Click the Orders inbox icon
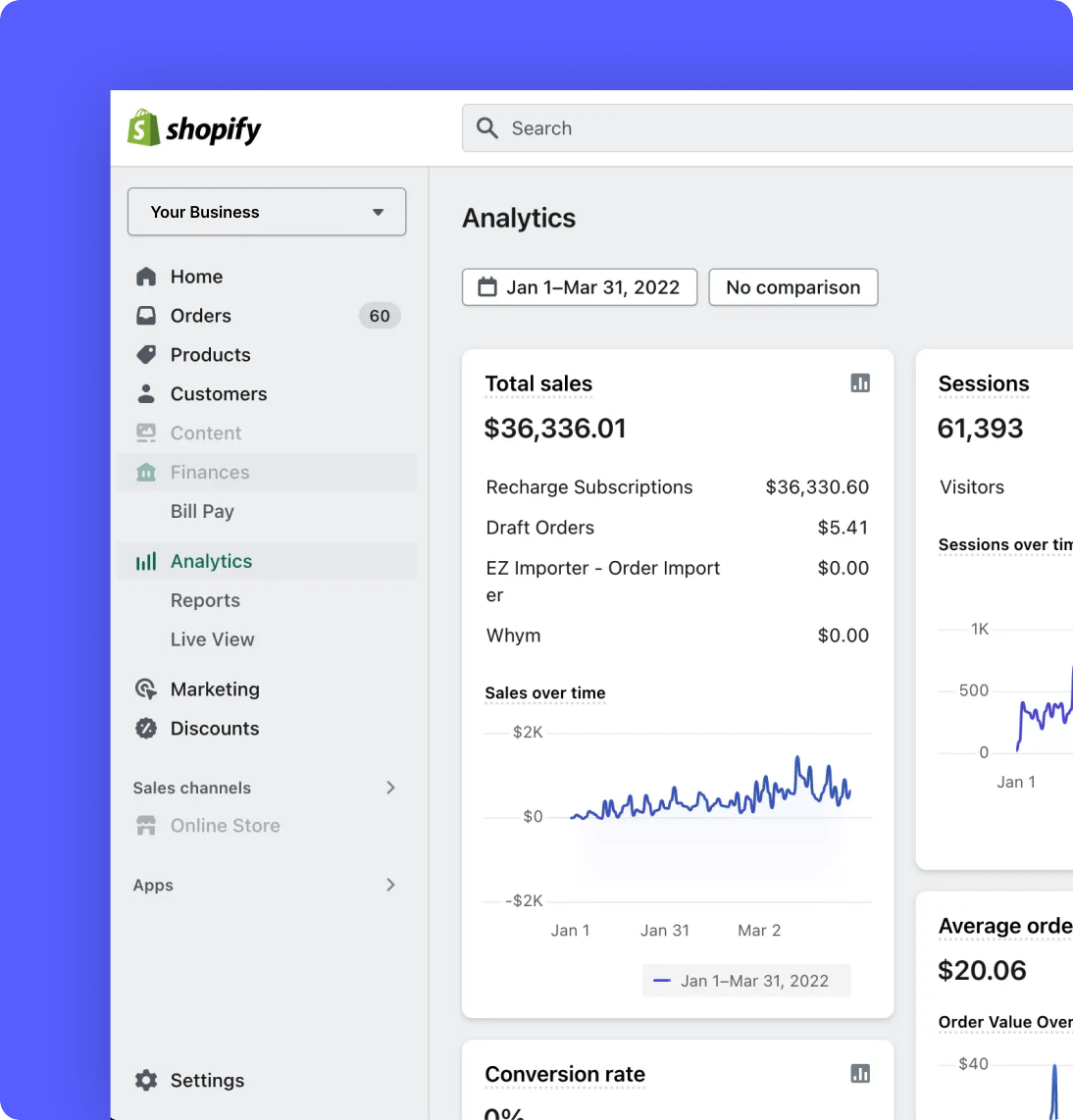 tap(146, 316)
